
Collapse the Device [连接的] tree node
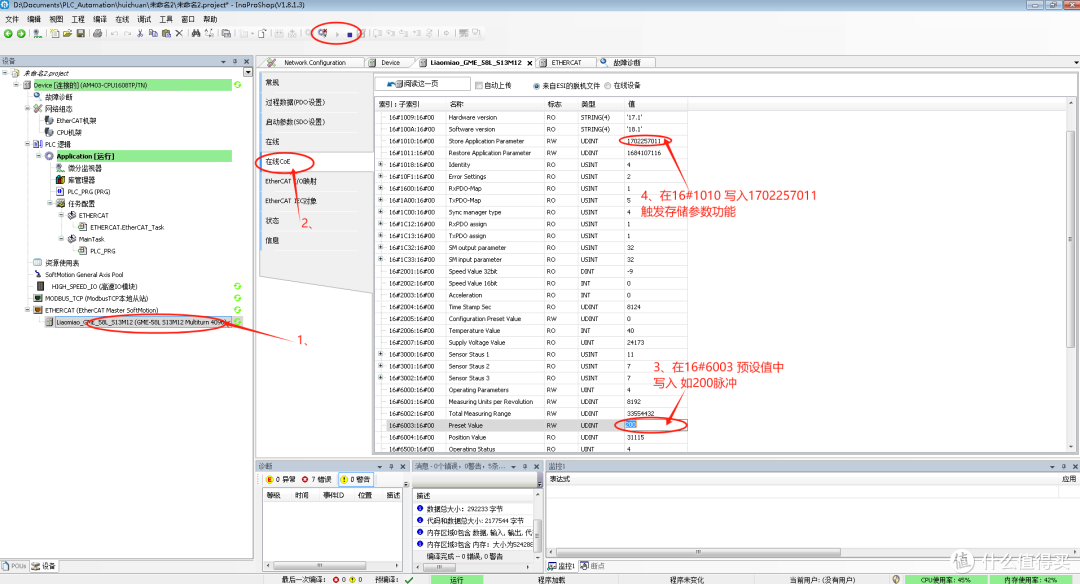(x=17, y=85)
